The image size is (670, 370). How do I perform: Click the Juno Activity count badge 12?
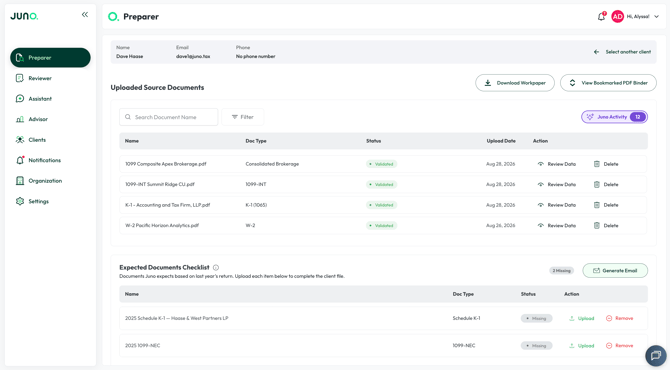(638, 117)
